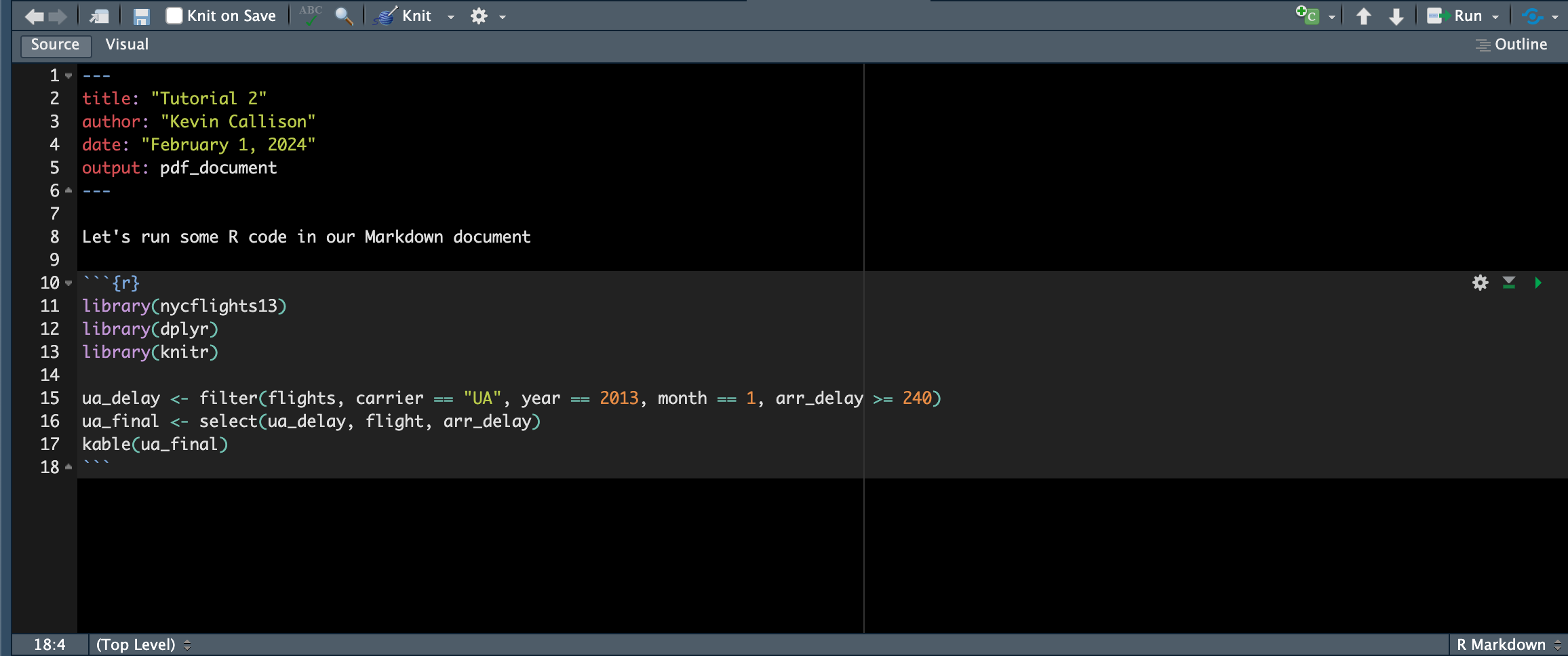Toggle fold marker at line 18
This screenshot has height=656, width=1568.
(68, 467)
